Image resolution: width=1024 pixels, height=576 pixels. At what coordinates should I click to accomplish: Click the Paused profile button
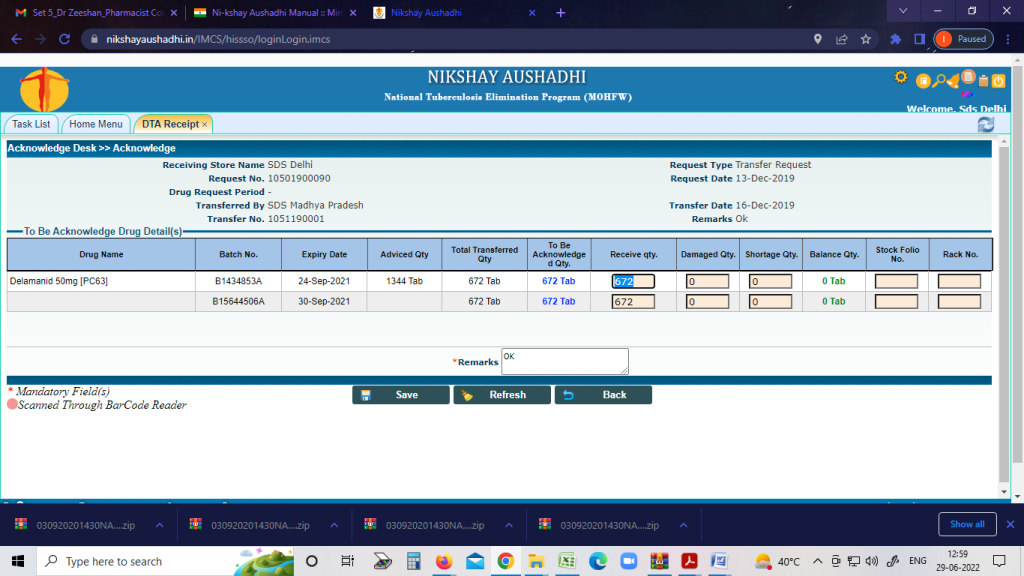point(964,39)
